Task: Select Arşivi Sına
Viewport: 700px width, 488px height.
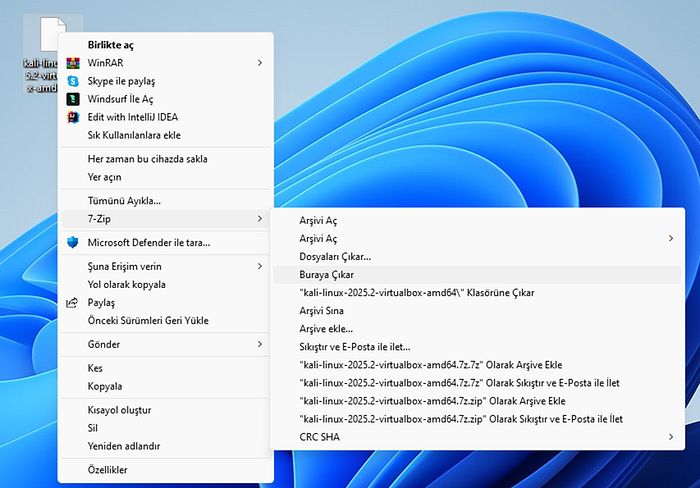Action: point(477,311)
